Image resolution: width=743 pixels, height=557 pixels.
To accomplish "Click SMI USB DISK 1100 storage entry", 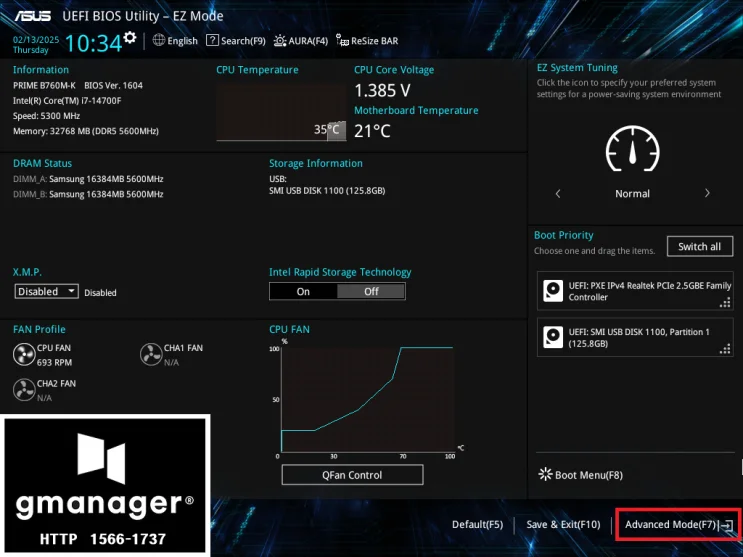I will (x=327, y=191).
